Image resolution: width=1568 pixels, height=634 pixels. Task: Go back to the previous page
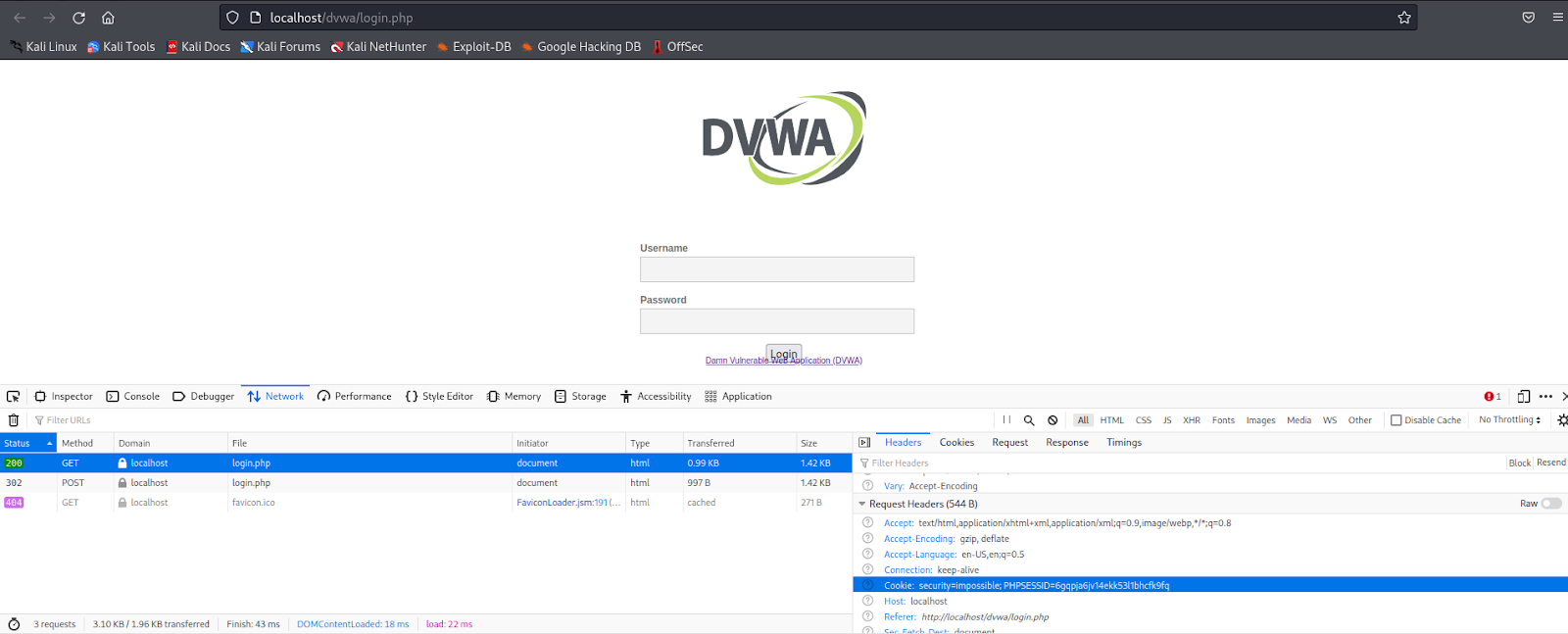point(20,18)
